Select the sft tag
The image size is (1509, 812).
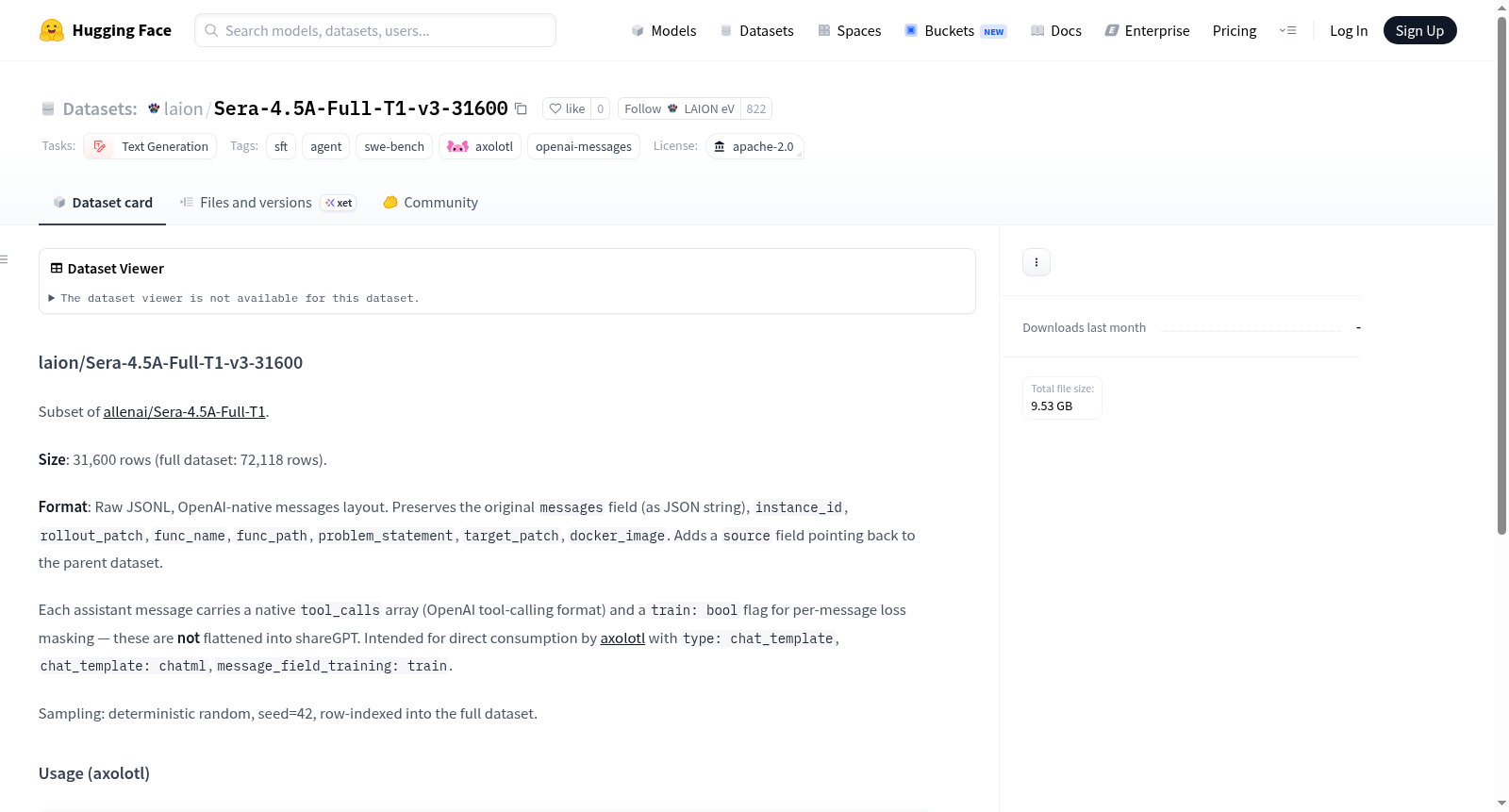pyautogui.click(x=281, y=146)
